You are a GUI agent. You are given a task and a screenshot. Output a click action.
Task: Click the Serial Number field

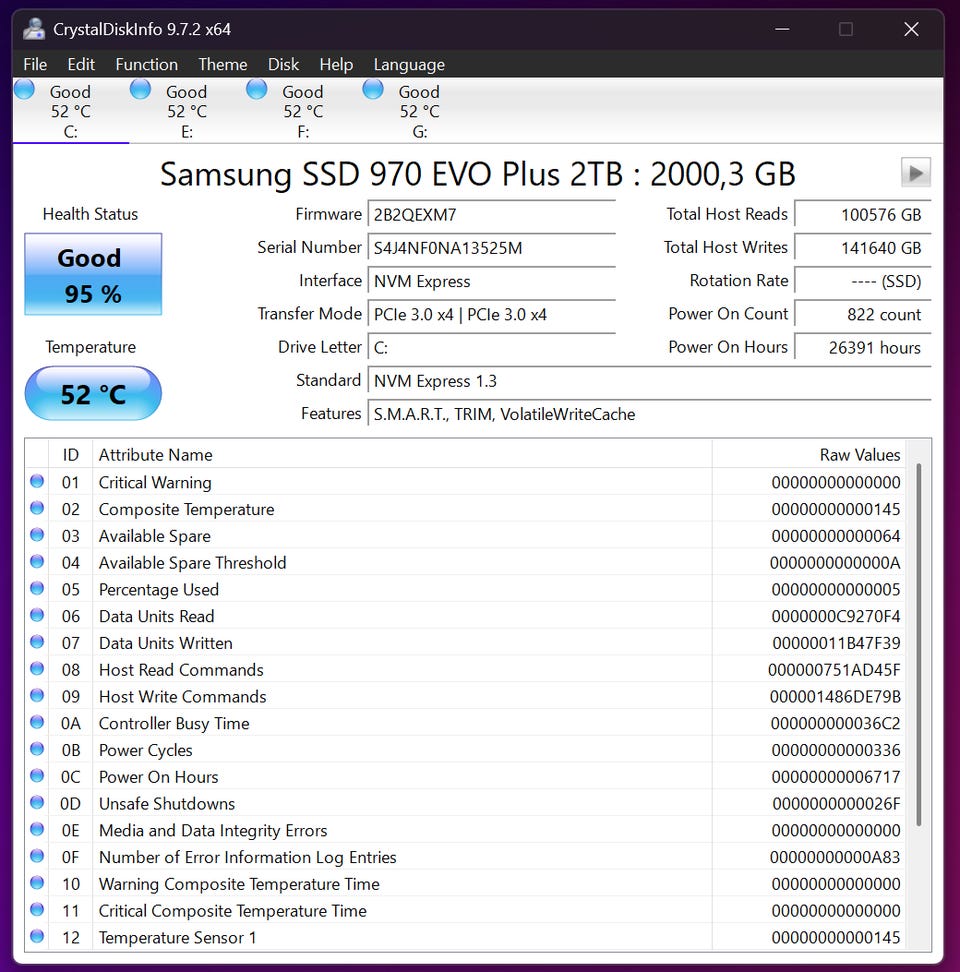pyautogui.click(x=492, y=248)
